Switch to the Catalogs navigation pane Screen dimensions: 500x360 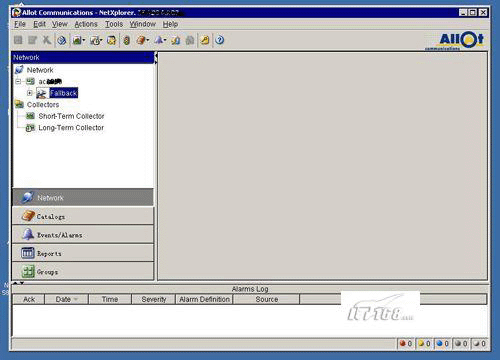[83, 216]
